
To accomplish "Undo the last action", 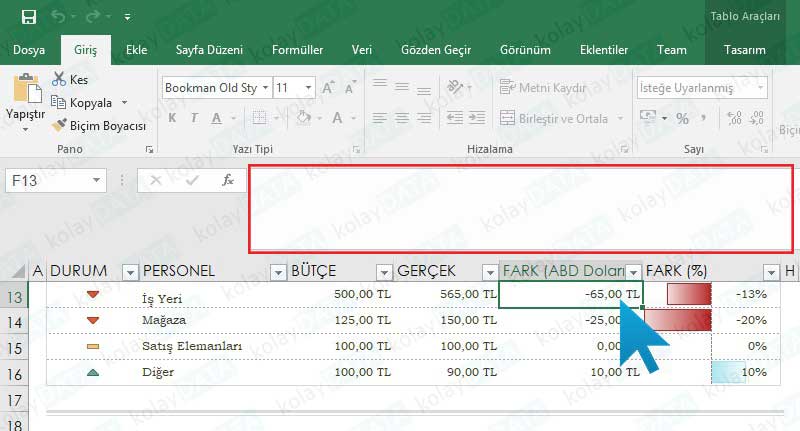I will (x=58, y=17).
